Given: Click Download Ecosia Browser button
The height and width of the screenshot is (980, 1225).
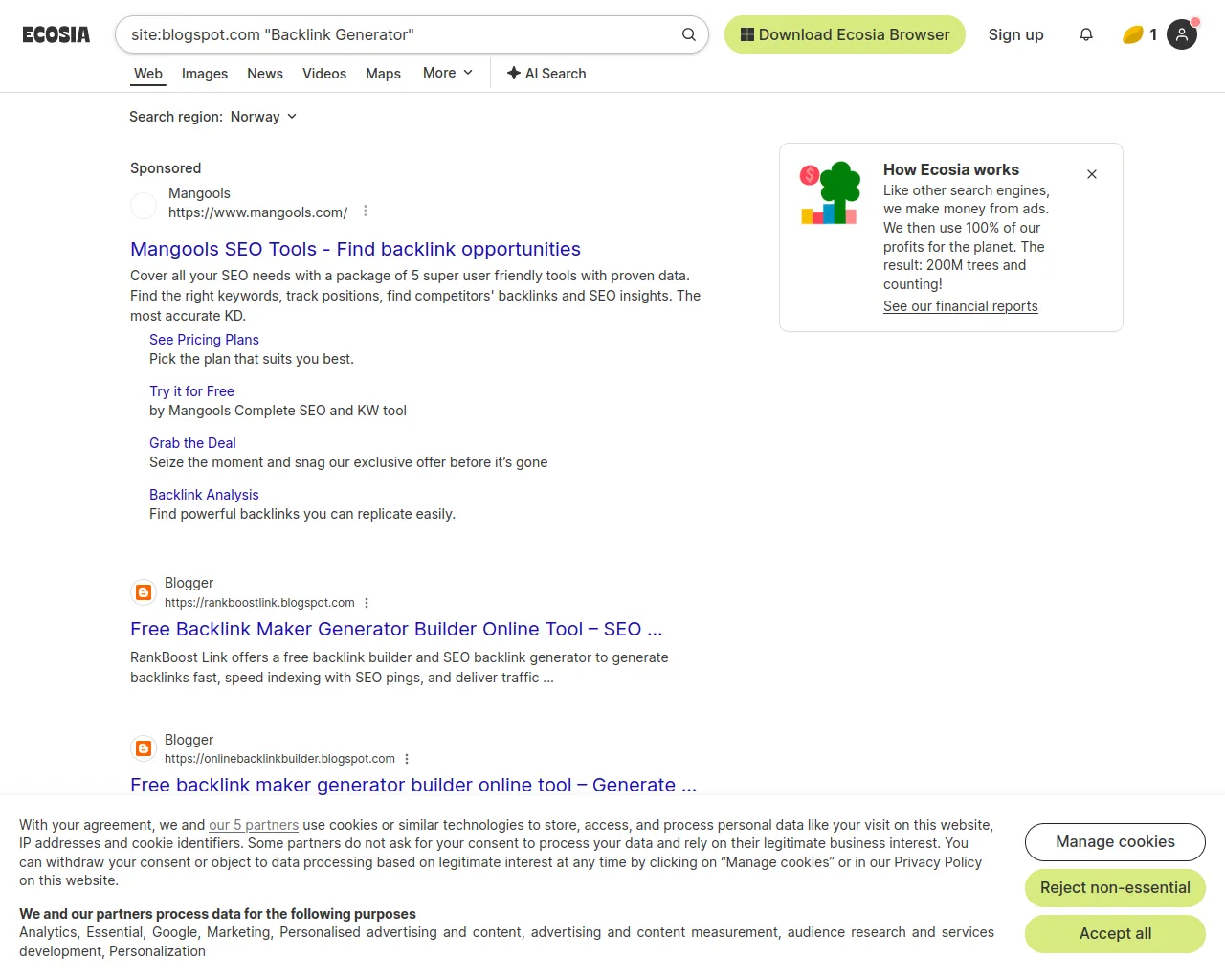Looking at the screenshot, I should click(x=845, y=34).
